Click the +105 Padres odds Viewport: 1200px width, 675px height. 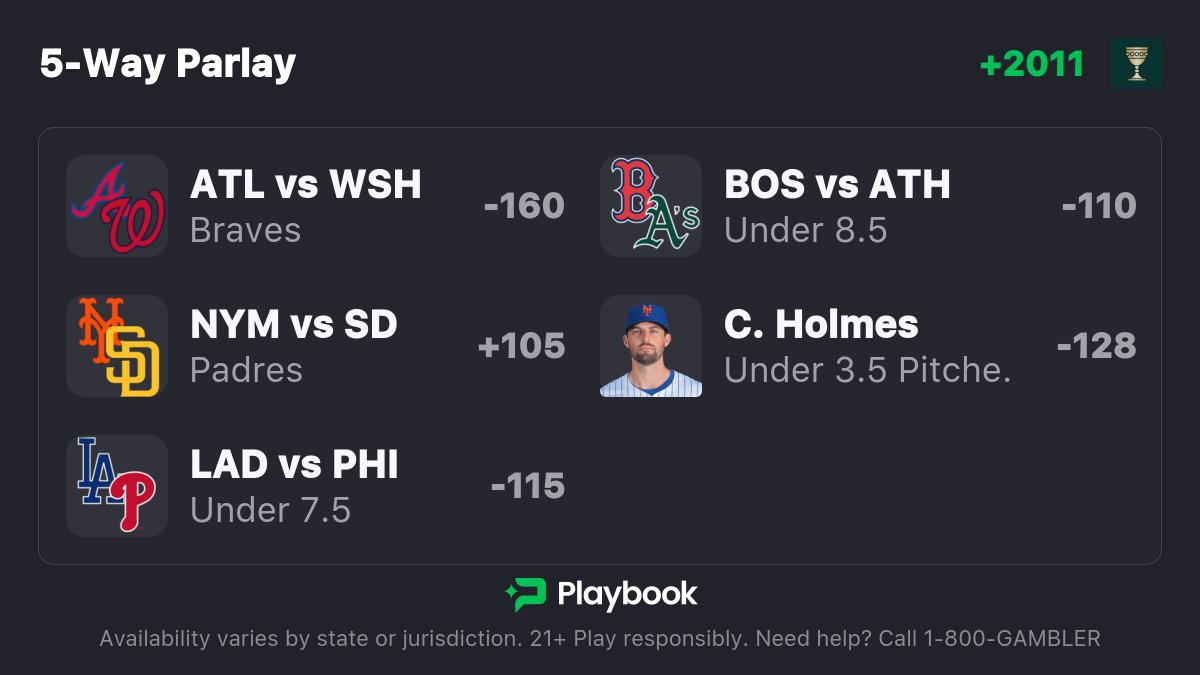(x=522, y=346)
